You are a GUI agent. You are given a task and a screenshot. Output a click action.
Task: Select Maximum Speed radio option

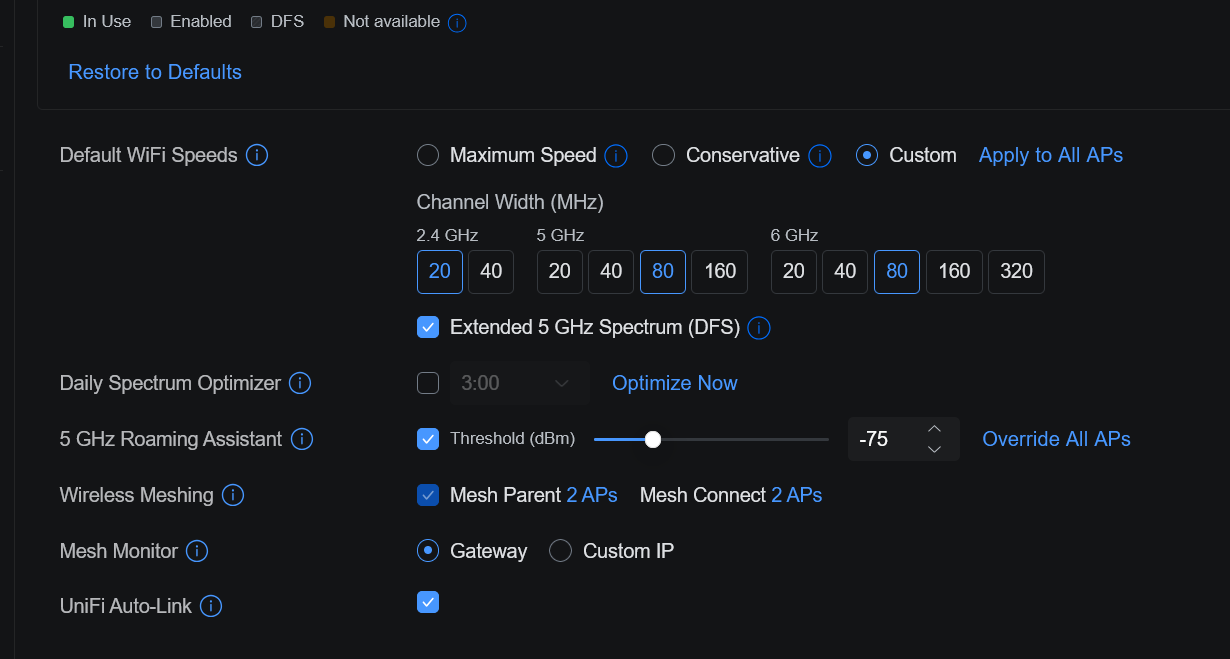428,155
